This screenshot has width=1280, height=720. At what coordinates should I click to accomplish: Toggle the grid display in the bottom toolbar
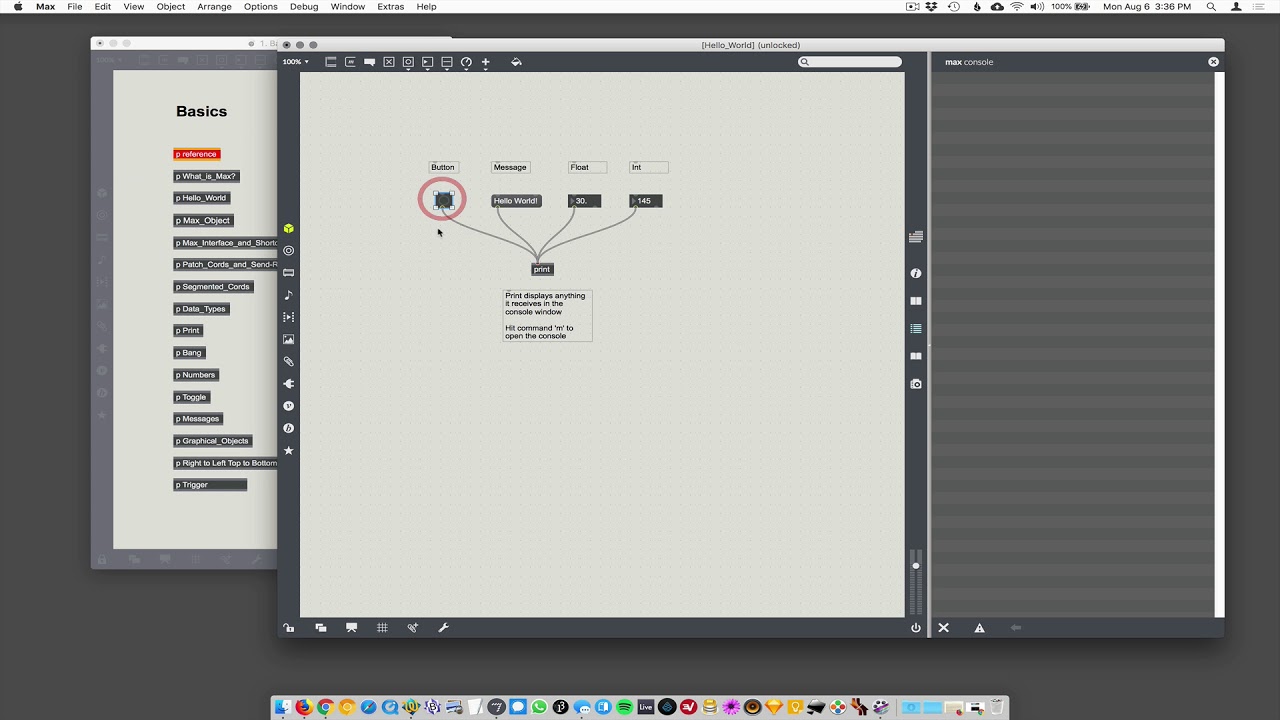382,628
